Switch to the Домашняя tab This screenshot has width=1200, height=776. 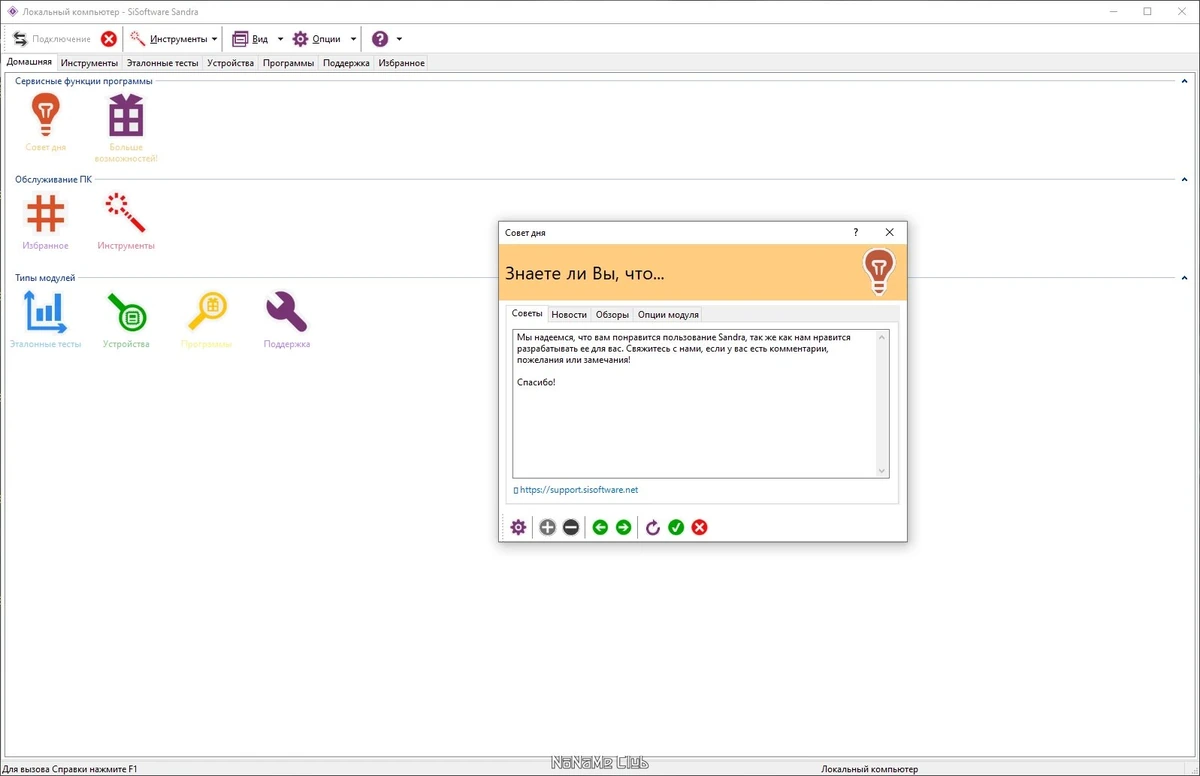click(x=29, y=62)
